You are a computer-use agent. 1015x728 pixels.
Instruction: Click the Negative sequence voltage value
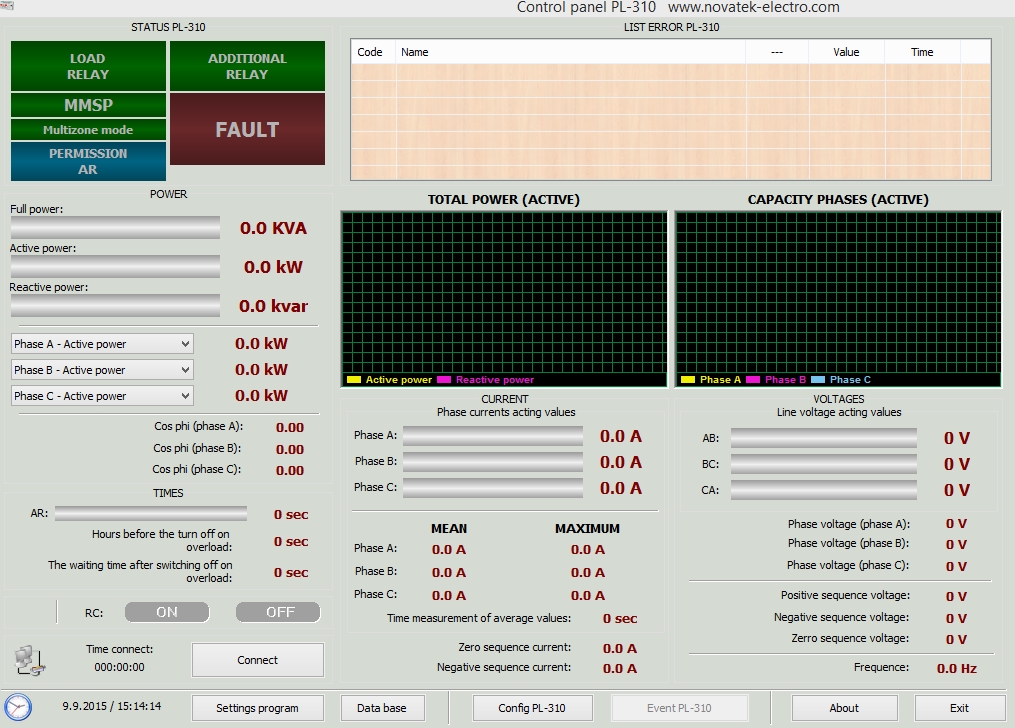pyautogui.click(x=956, y=618)
